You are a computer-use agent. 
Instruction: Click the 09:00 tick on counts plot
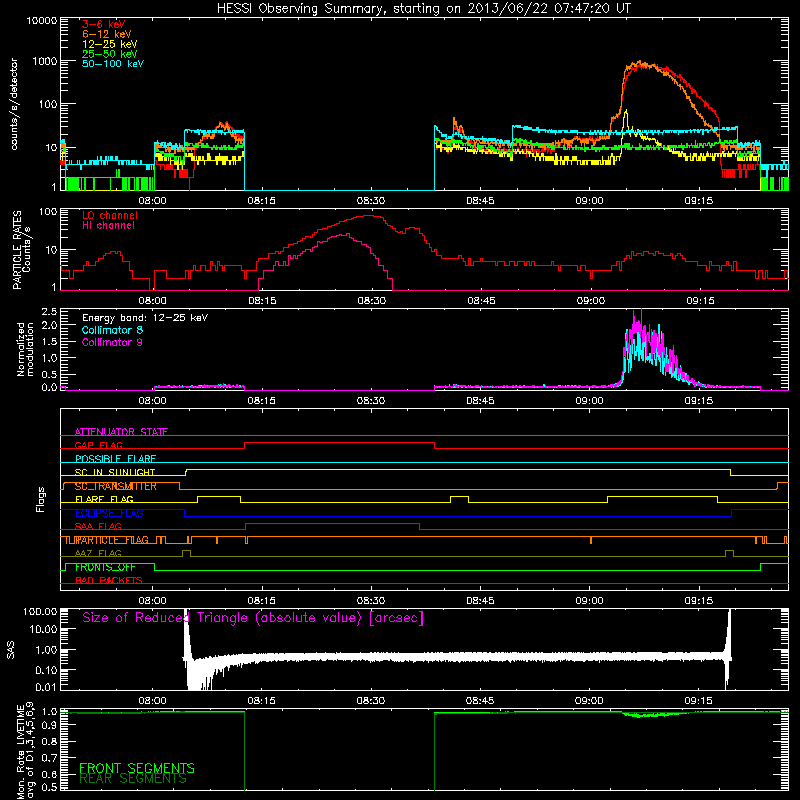[589, 201]
